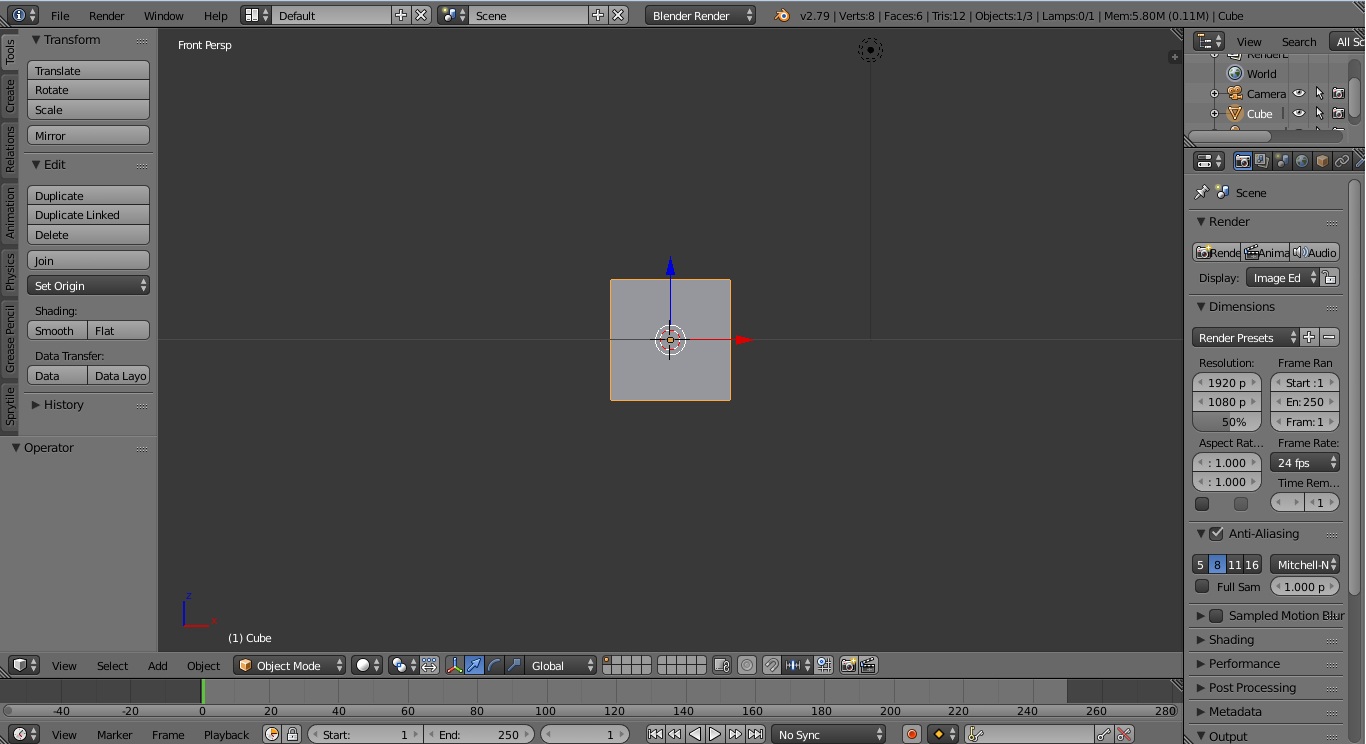Toggle the snap magnet icon
Viewport: 1366px width, 744px height.
tap(771, 665)
